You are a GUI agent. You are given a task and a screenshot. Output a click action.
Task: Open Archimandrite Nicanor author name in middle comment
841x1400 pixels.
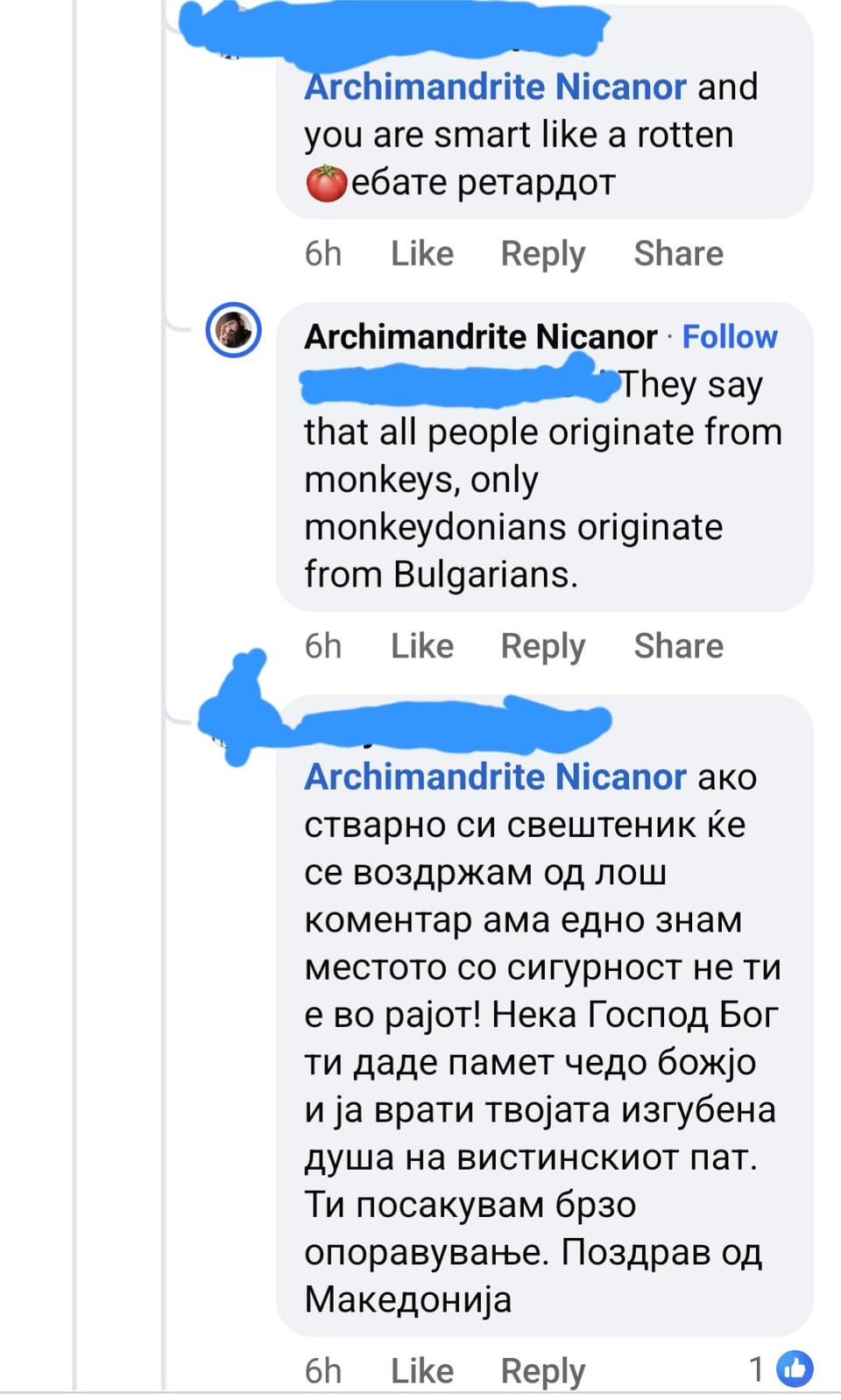coord(481,336)
